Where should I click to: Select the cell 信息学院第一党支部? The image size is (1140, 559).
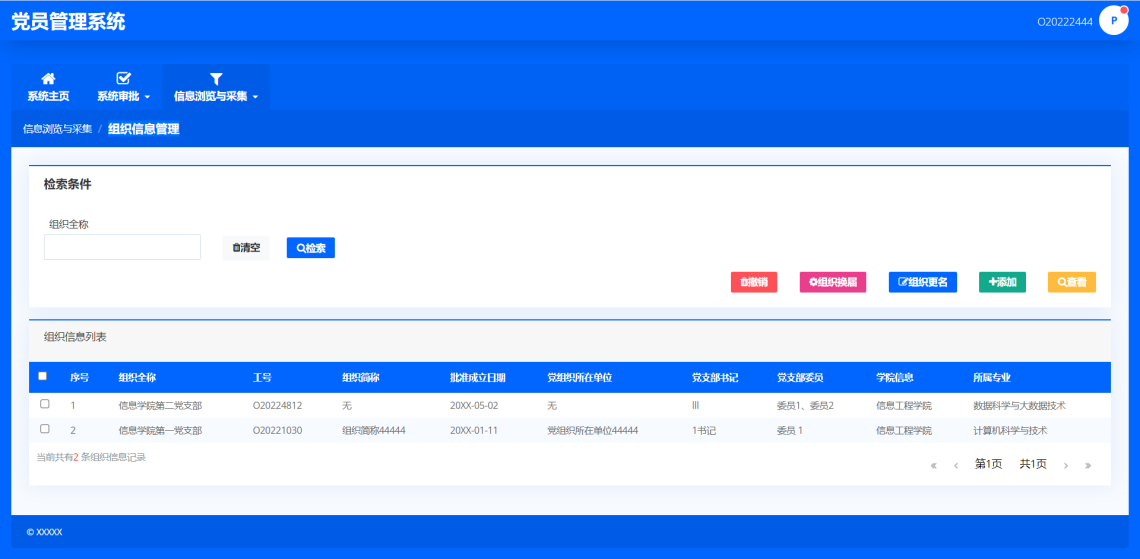tap(160, 430)
